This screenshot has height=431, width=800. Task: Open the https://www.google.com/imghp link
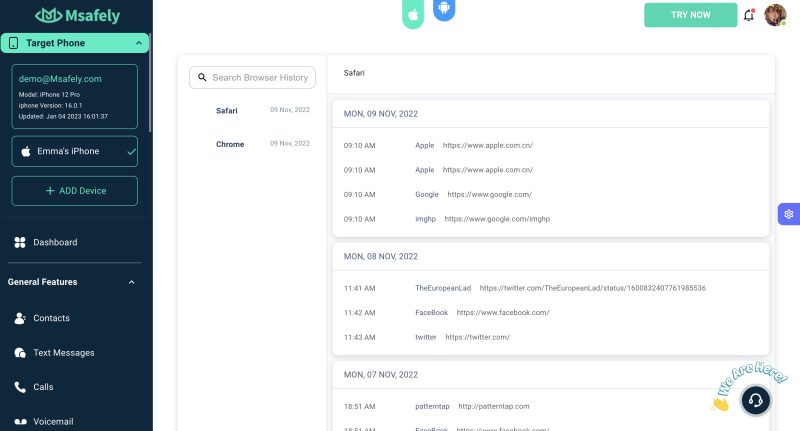497,219
